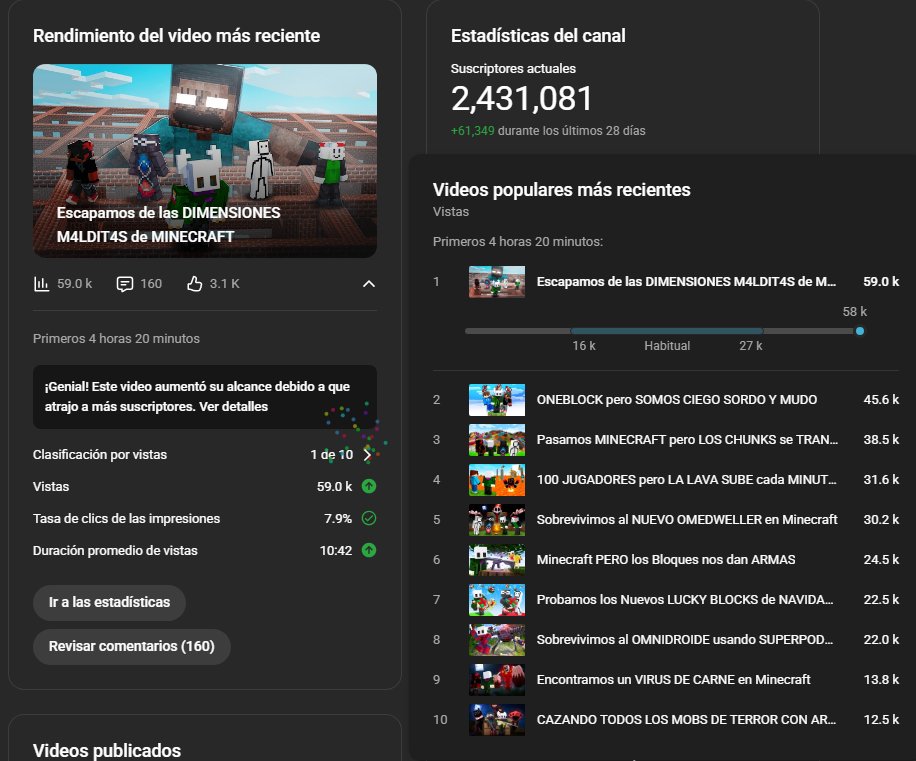Click popular list title 'Escapamos de las DIMENSIONES M4LDIT4S de M...'

pyautogui.click(x=686, y=282)
